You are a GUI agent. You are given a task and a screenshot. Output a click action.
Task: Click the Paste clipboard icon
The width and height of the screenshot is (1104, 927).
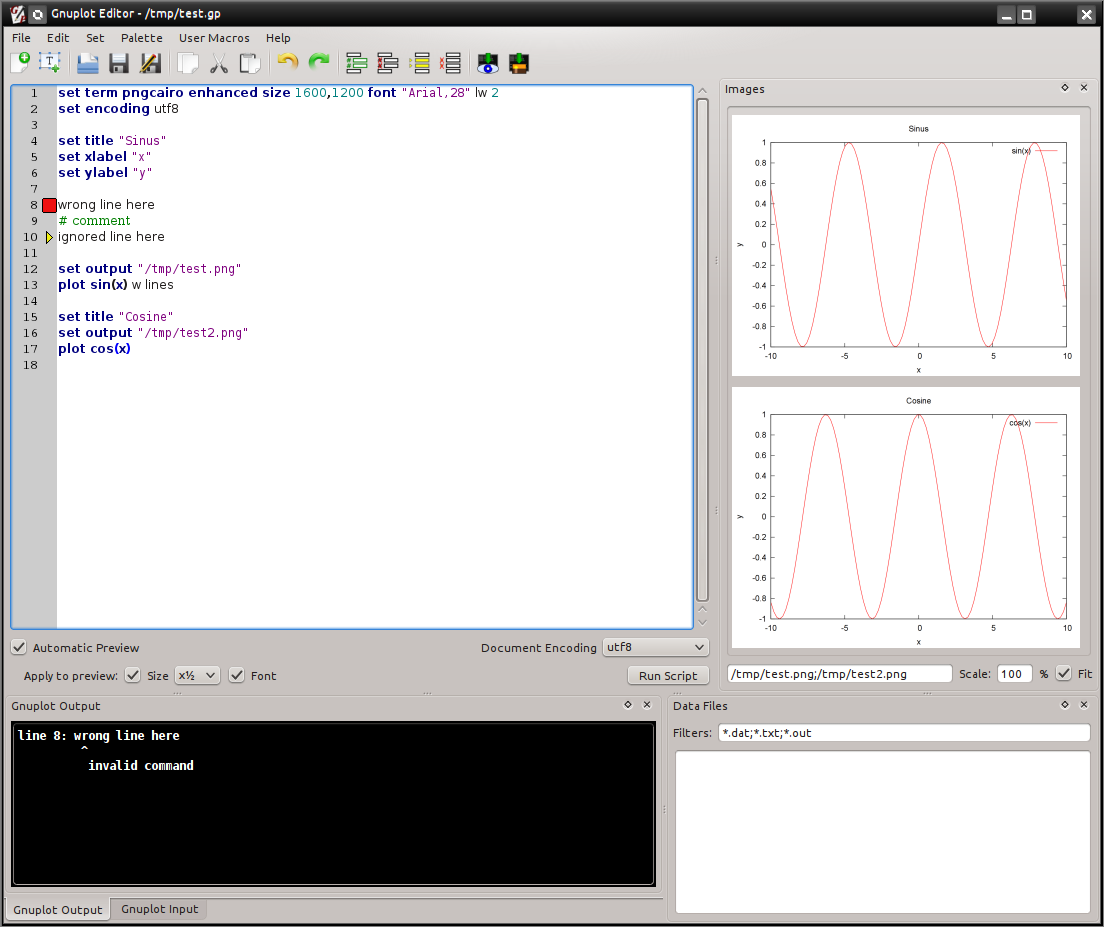point(250,63)
